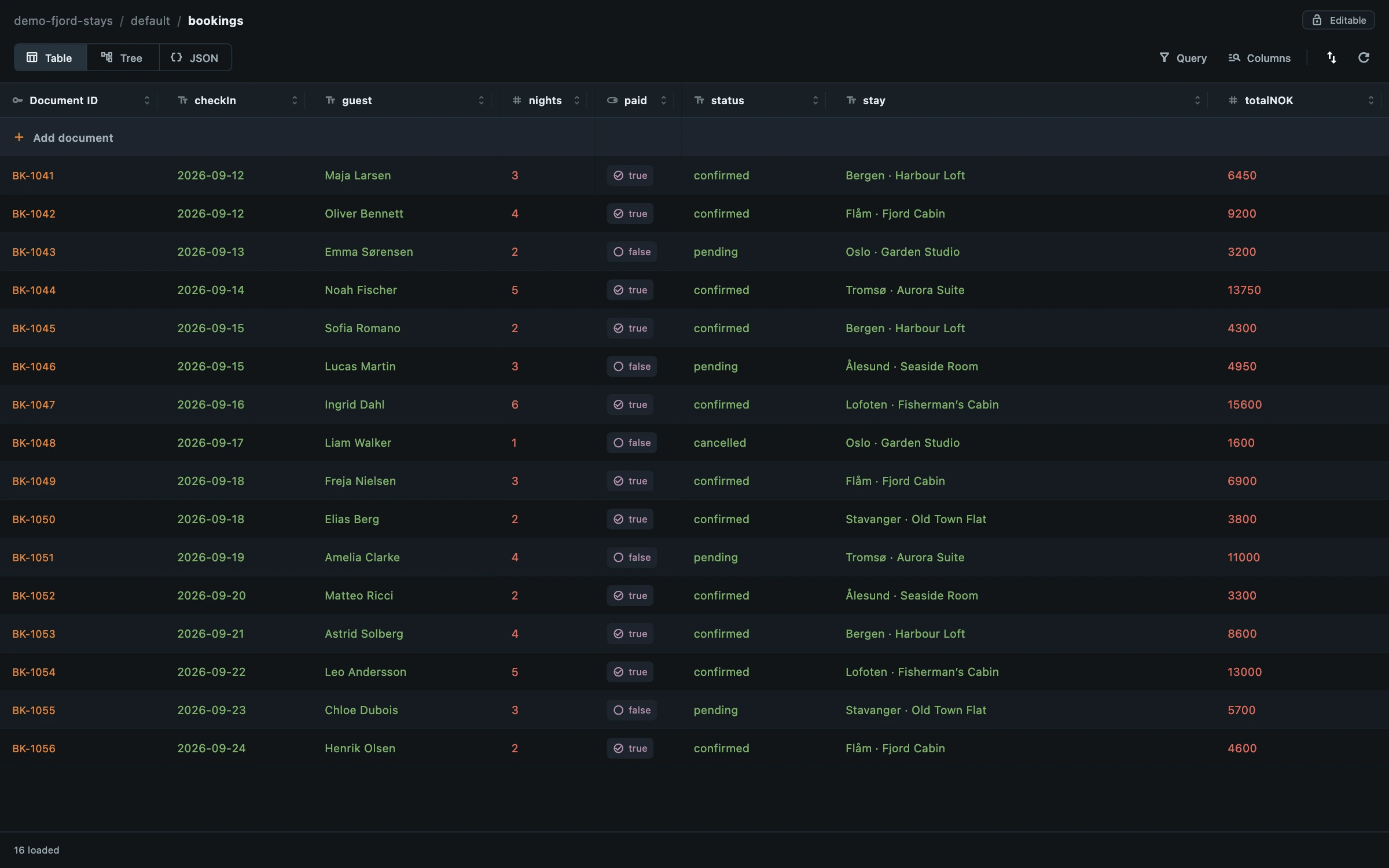Click the Query filter funnel icon

(x=1164, y=57)
